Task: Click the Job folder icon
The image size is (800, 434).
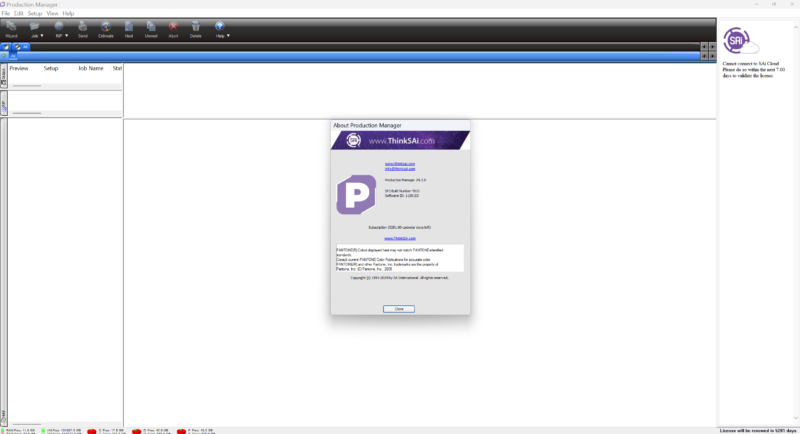Action: pyautogui.click(x=34, y=27)
